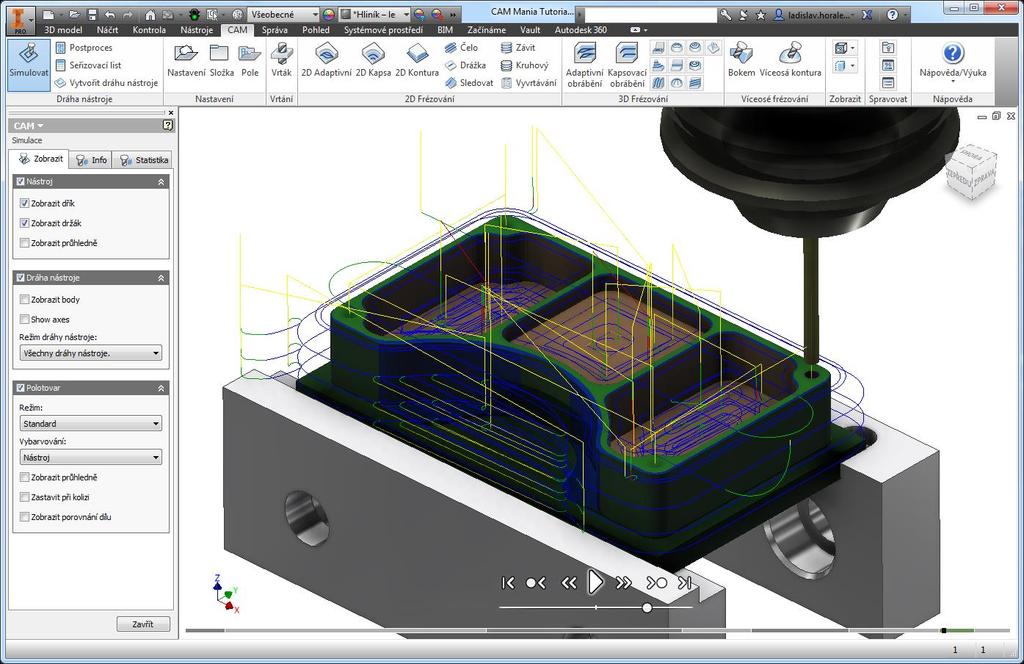Switch to the Náčrt ribbon tab
Screen dimensions: 1024x664
[x=107, y=30]
